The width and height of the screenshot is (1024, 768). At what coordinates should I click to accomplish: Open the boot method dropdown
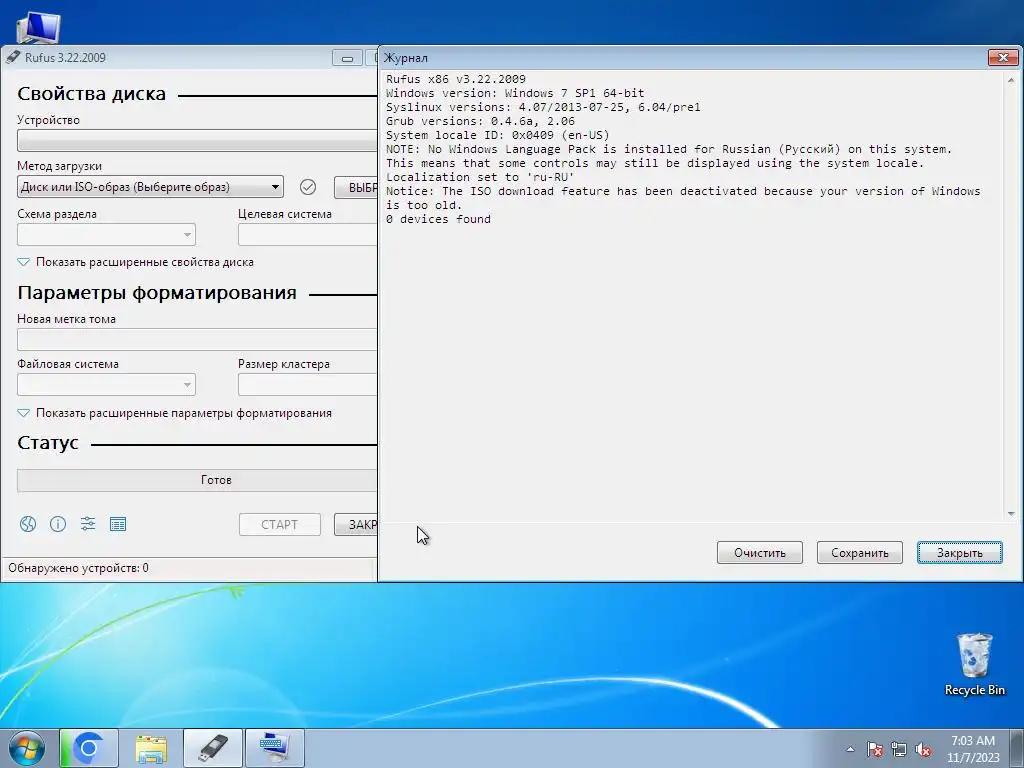(150, 187)
